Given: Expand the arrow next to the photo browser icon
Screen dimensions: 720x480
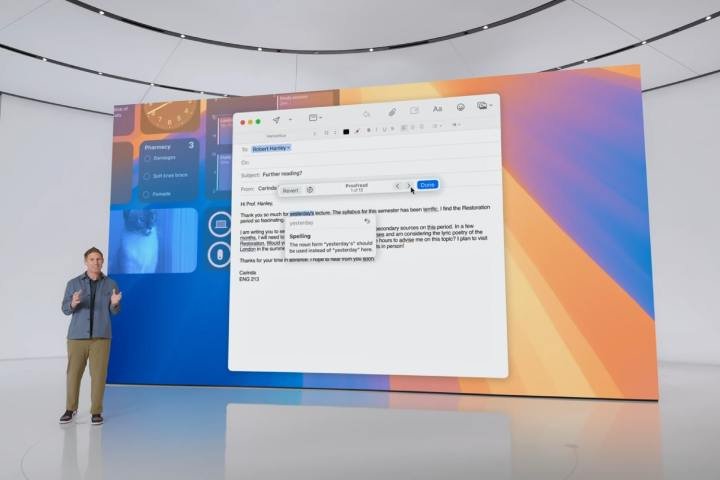Looking at the screenshot, I should click(x=491, y=106).
